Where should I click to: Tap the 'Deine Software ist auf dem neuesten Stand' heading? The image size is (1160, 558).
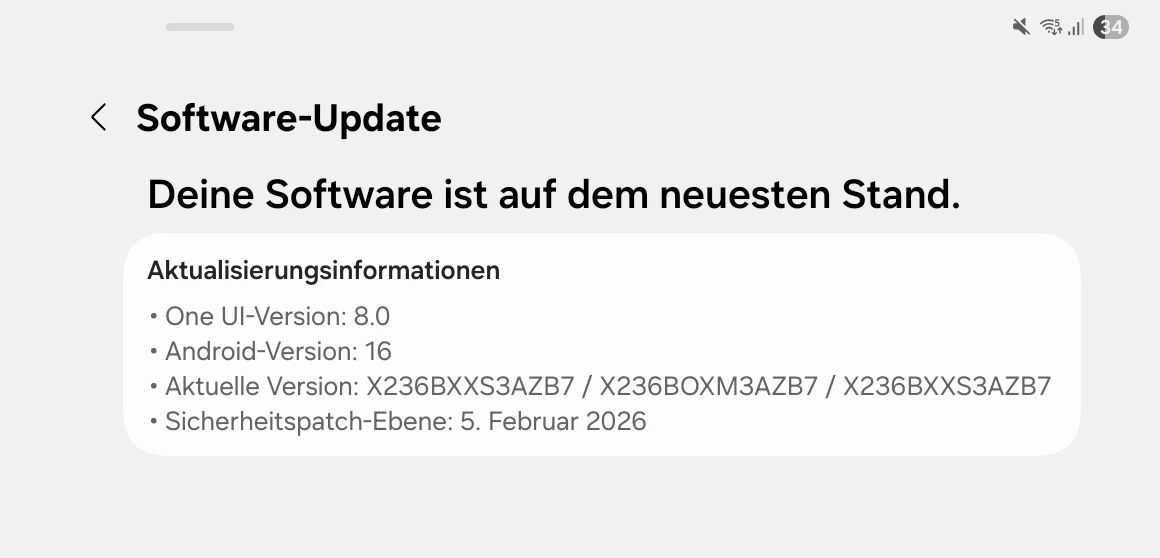(x=553, y=194)
